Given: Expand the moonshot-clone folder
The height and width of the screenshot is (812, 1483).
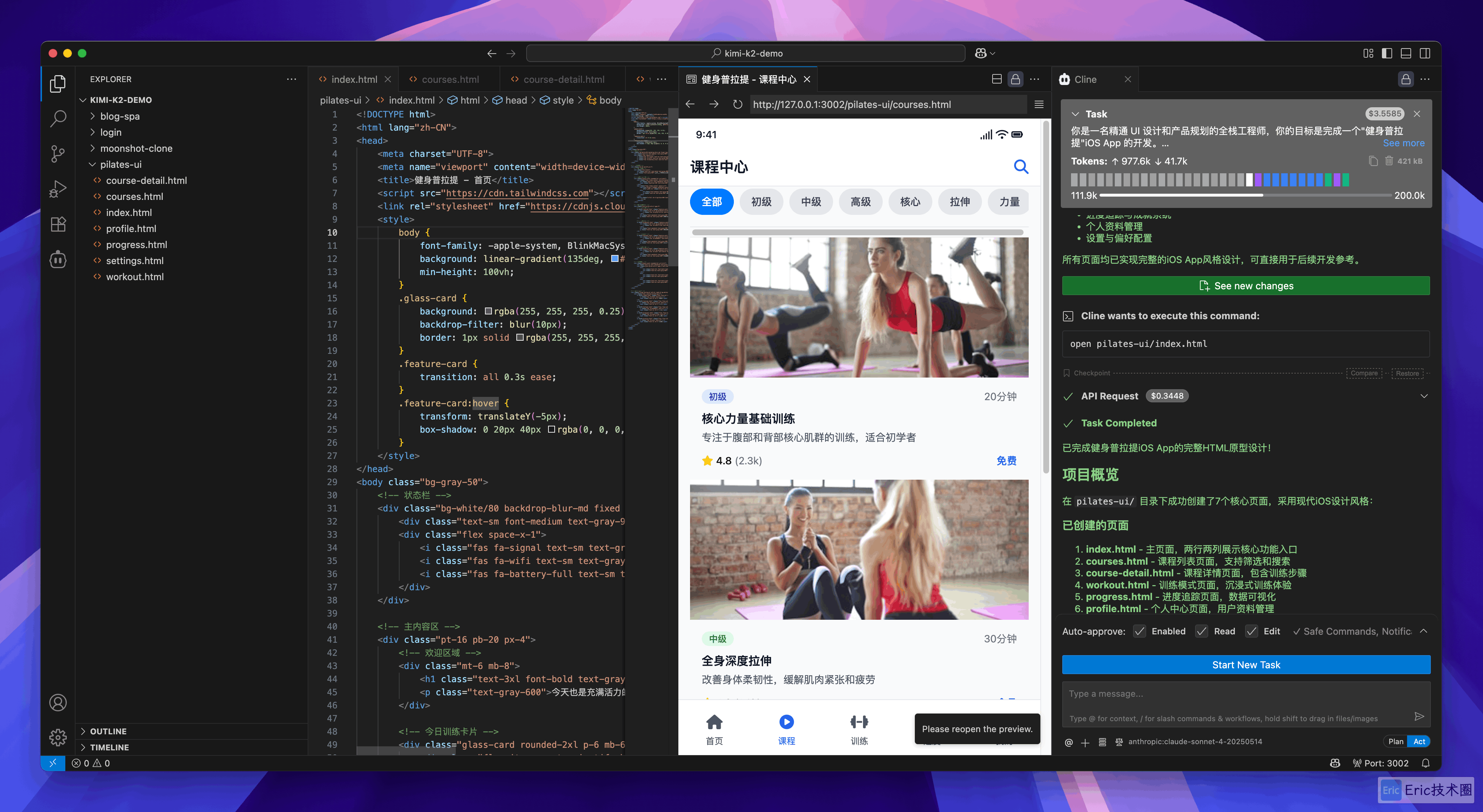Looking at the screenshot, I should tap(136, 148).
